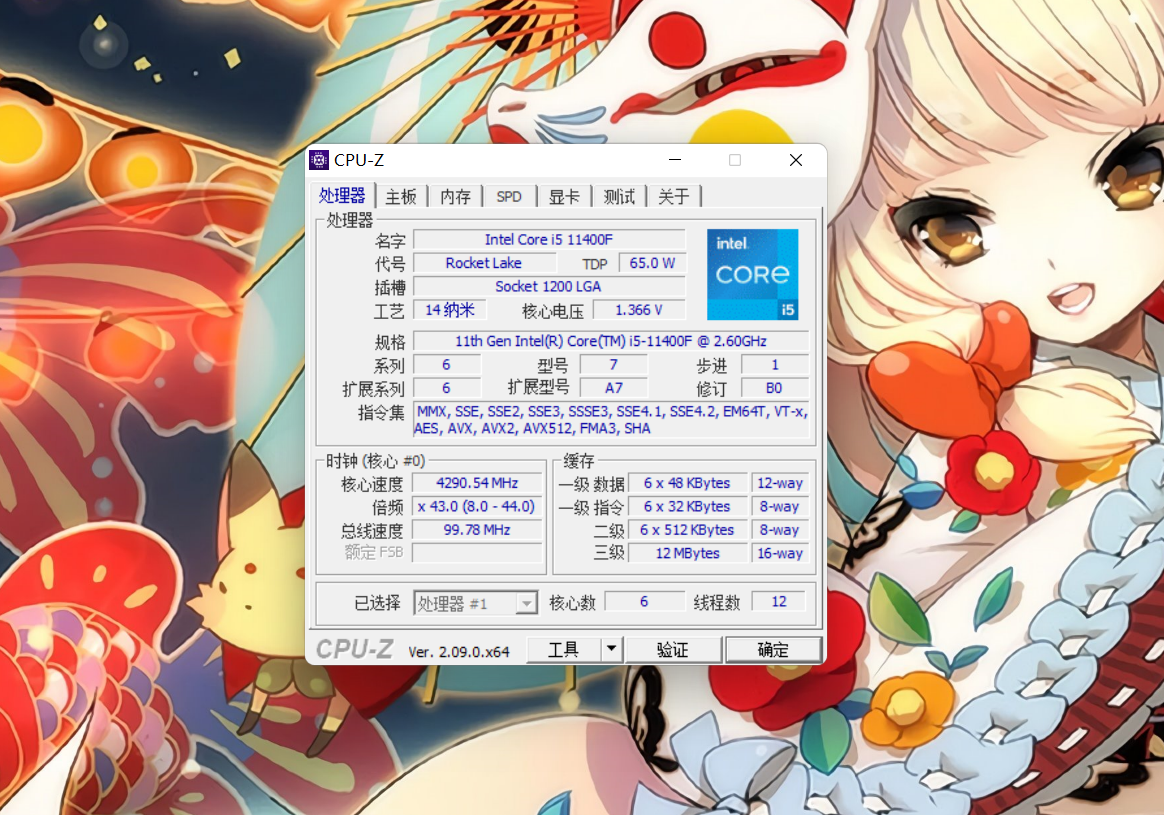Click the 工具 button

click(563, 649)
